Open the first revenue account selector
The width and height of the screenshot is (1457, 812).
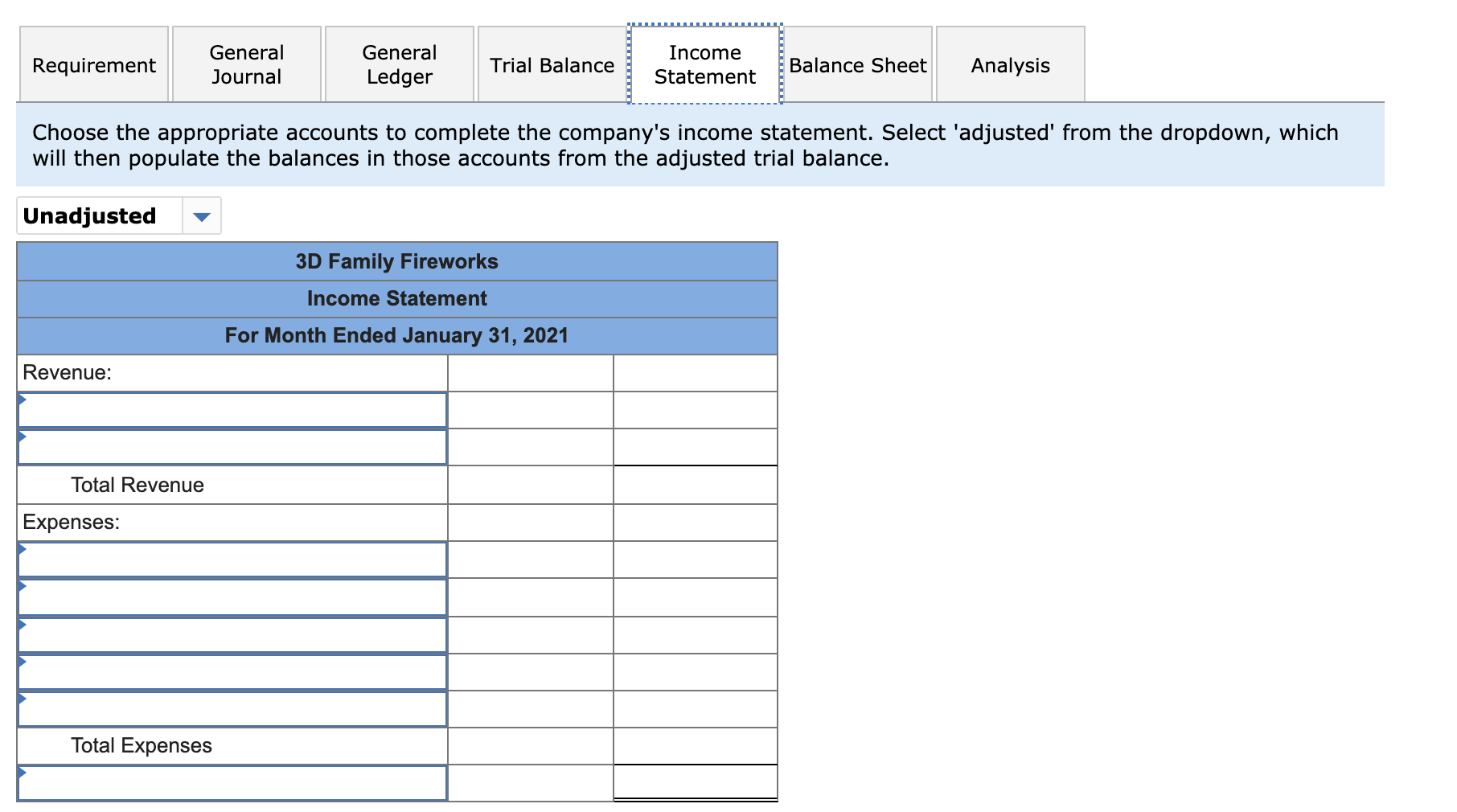(x=232, y=410)
